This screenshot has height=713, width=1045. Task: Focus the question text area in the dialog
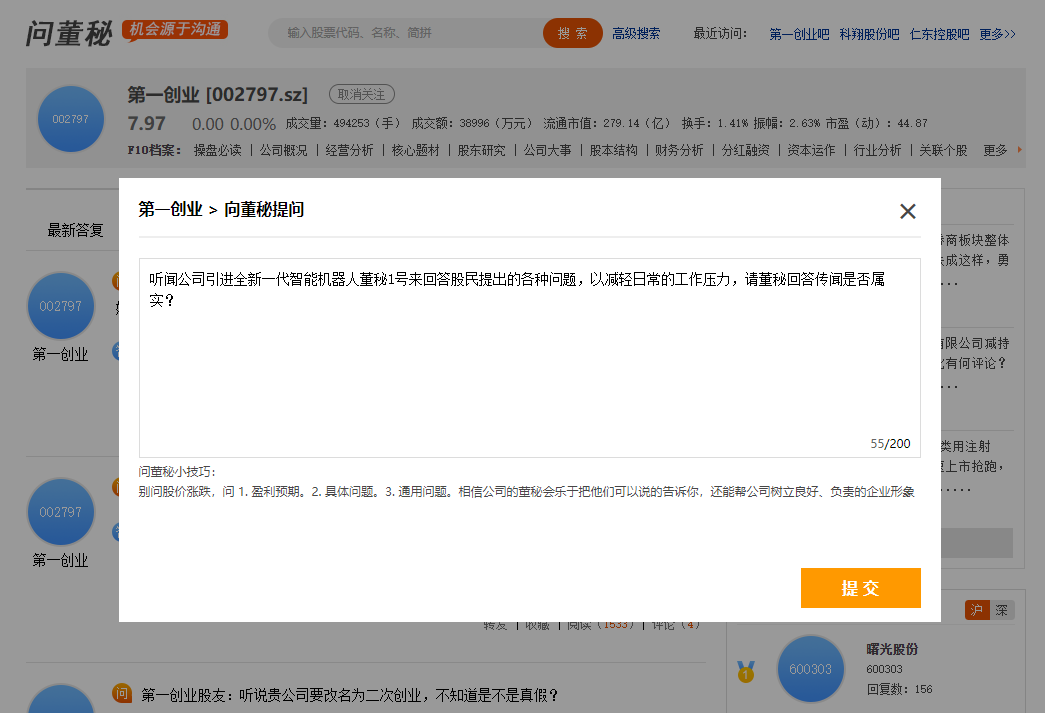[x=530, y=358]
